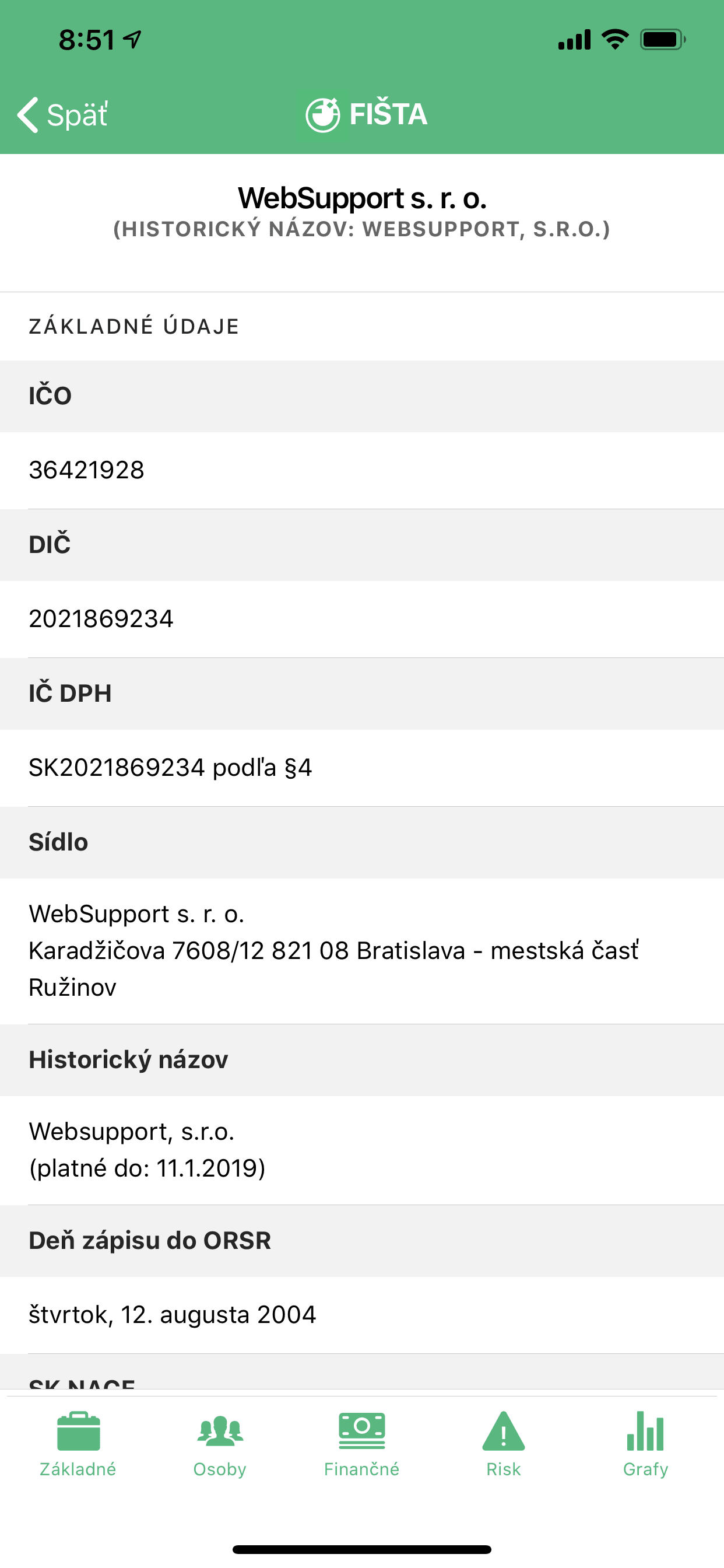Screen dimensions: 724x1568
Task: Select the DIČ value 2021869234
Action: [x=101, y=619]
